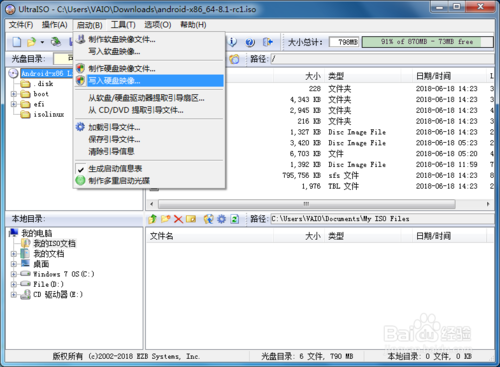
Task: Select the .disk folder in tree
Action: [43, 84]
